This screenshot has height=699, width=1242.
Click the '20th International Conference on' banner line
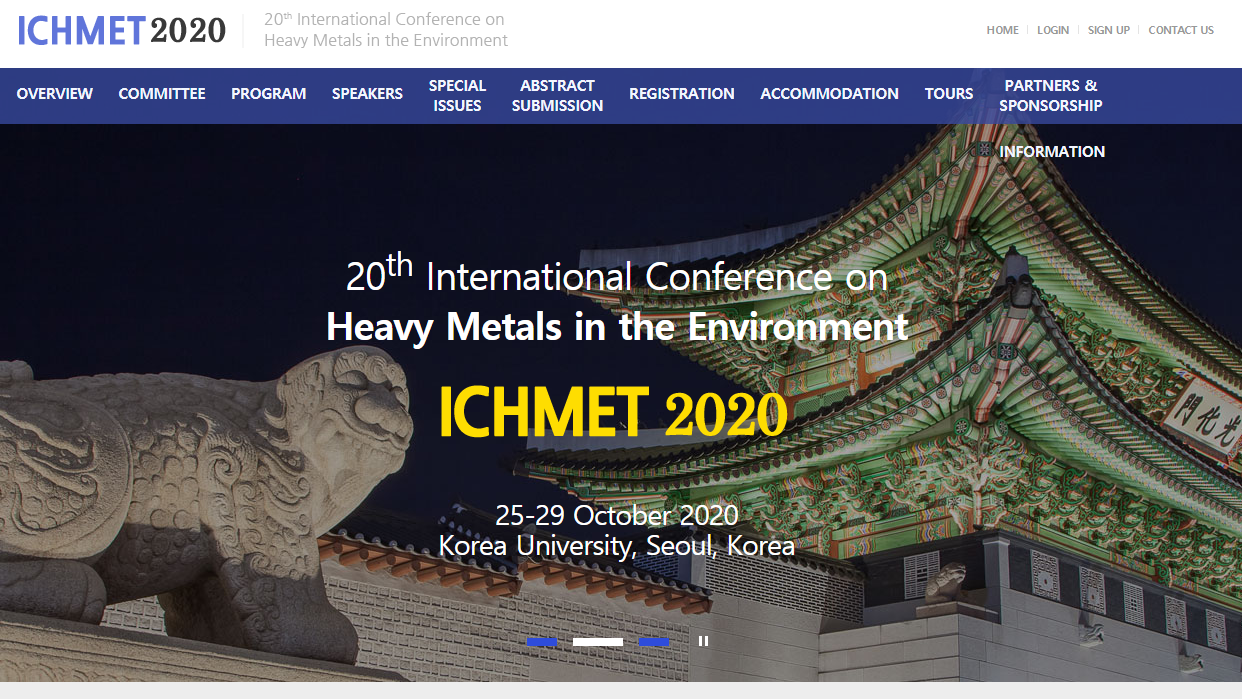[617, 274]
